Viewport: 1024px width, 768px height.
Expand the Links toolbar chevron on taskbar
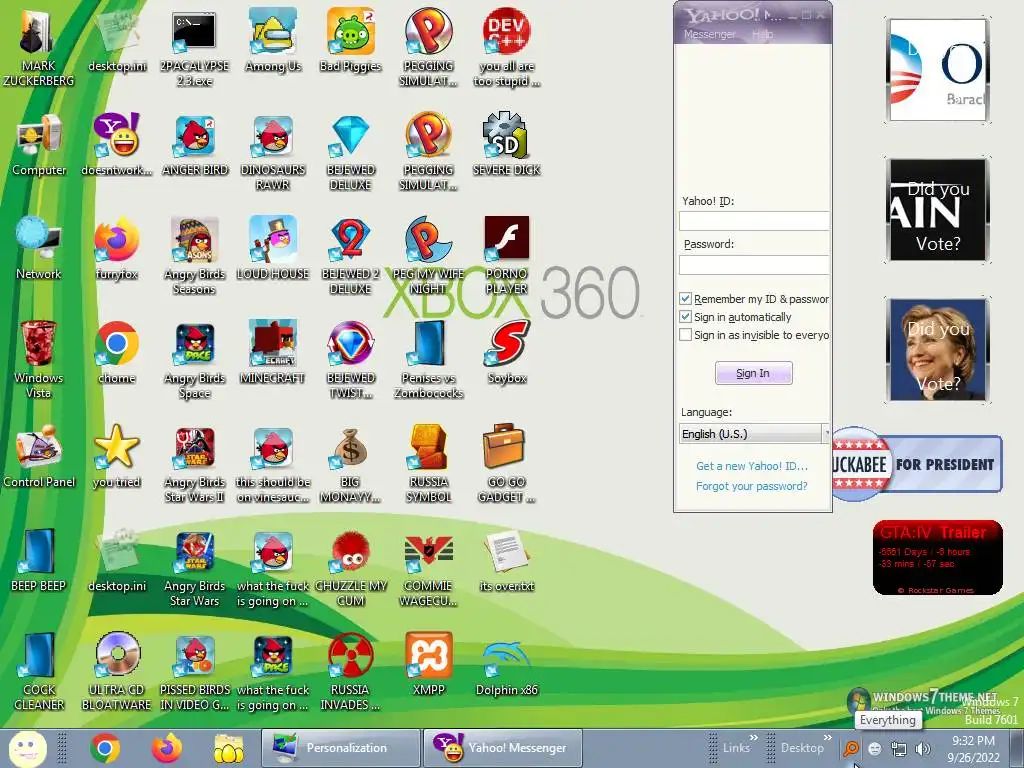click(754, 738)
